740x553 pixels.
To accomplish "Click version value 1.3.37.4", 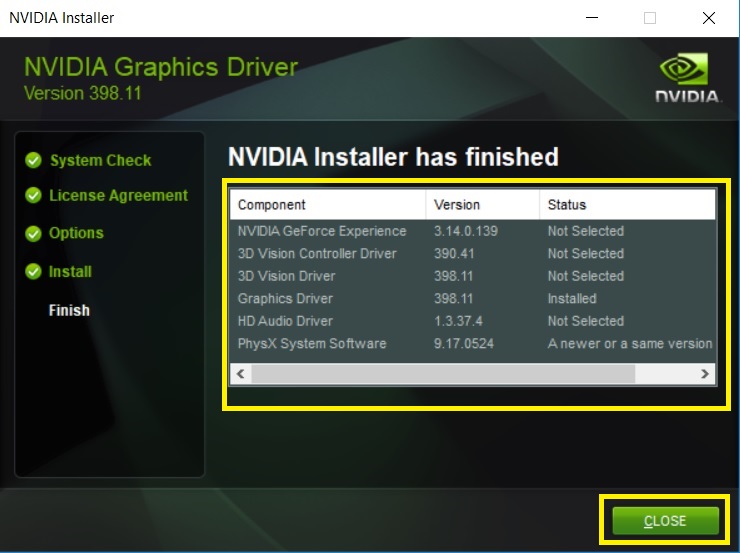I will [458, 321].
